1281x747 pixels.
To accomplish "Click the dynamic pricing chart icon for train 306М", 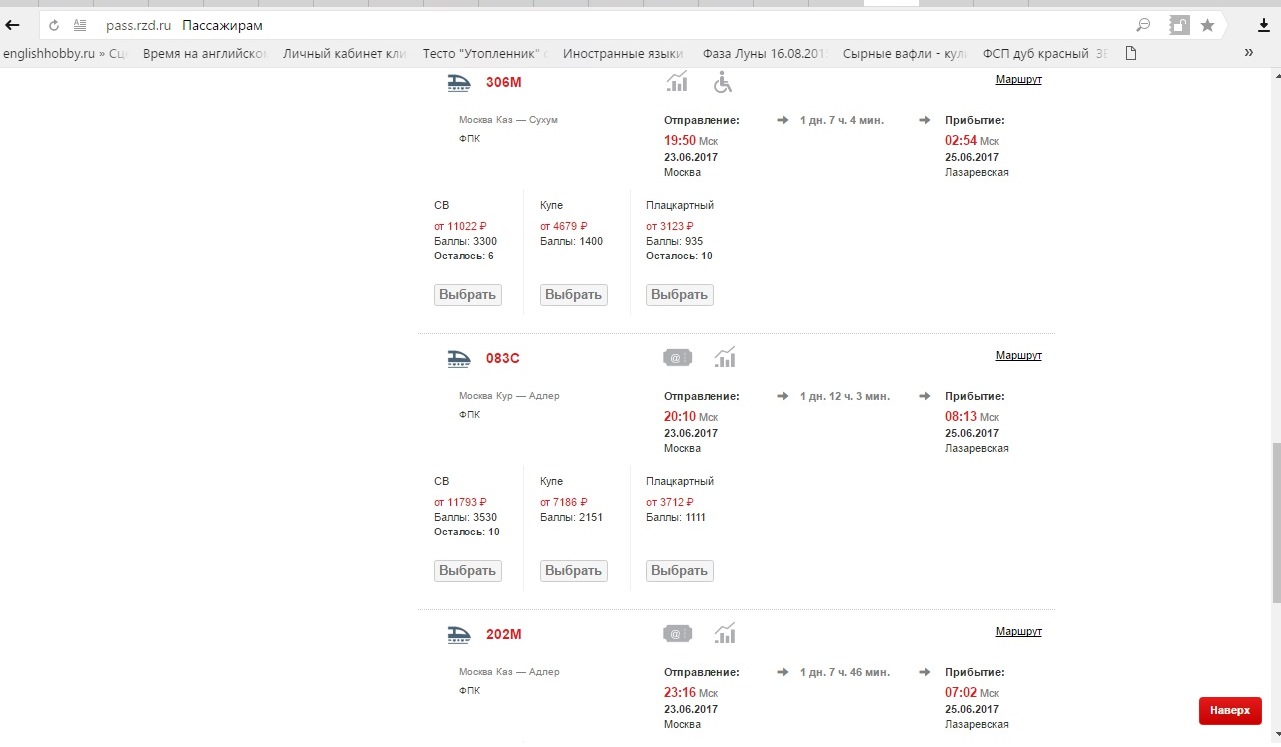I will coord(677,81).
